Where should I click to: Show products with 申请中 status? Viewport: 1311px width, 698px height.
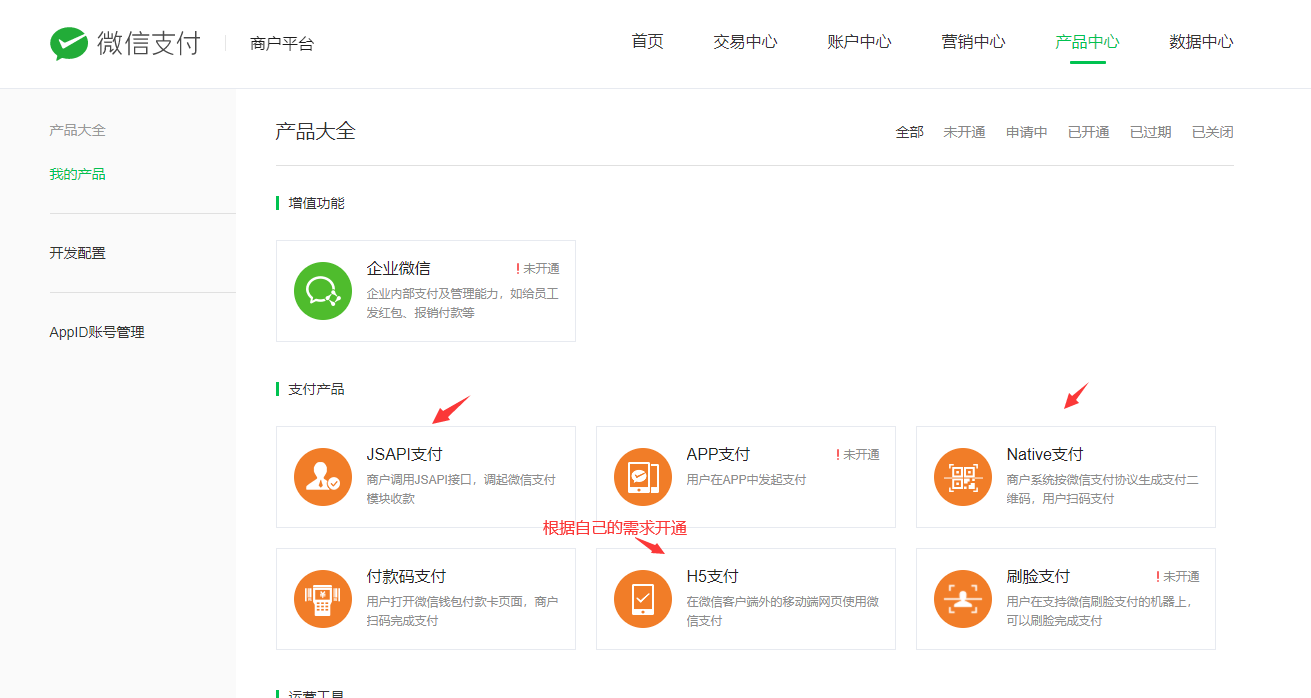[x=1026, y=132]
